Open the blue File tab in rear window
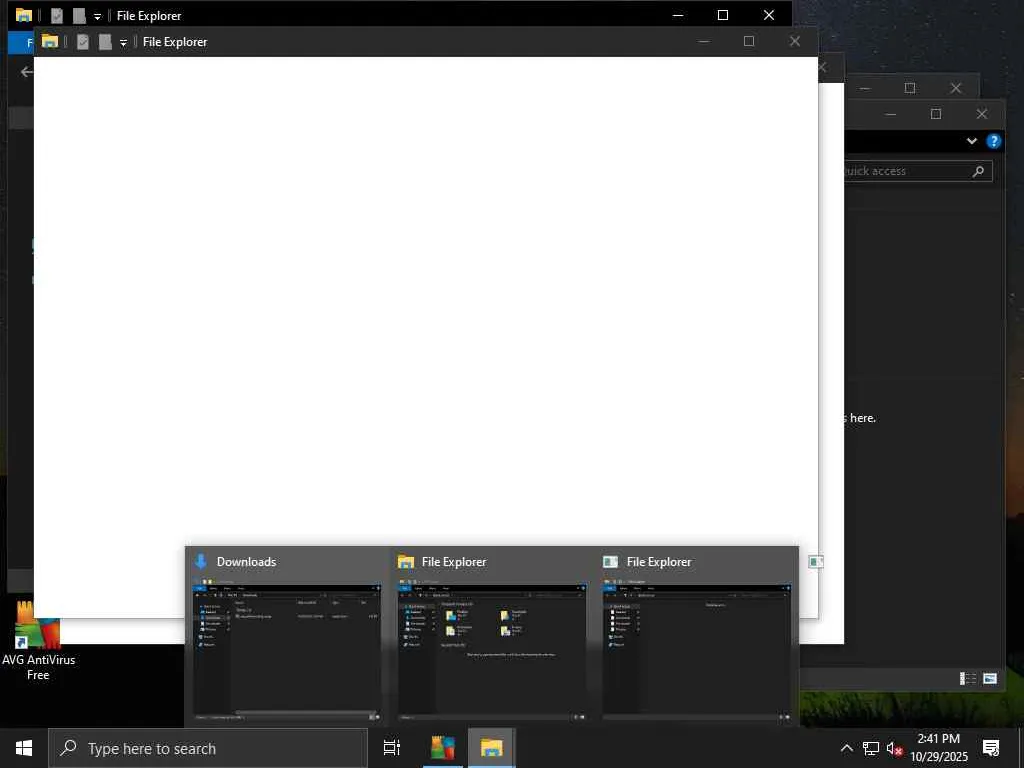 point(21,43)
